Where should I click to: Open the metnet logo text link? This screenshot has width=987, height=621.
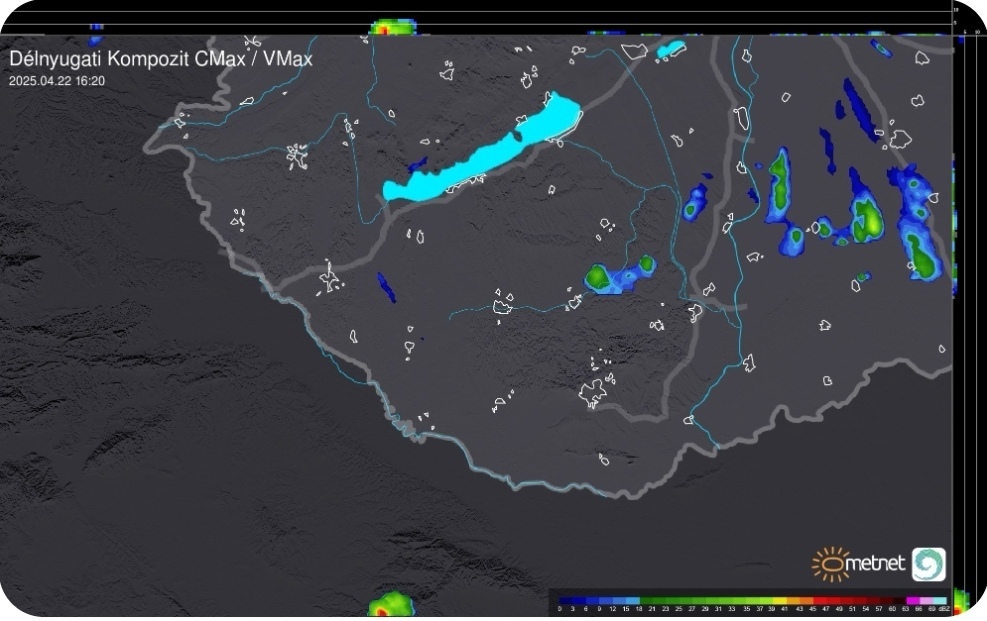877,566
